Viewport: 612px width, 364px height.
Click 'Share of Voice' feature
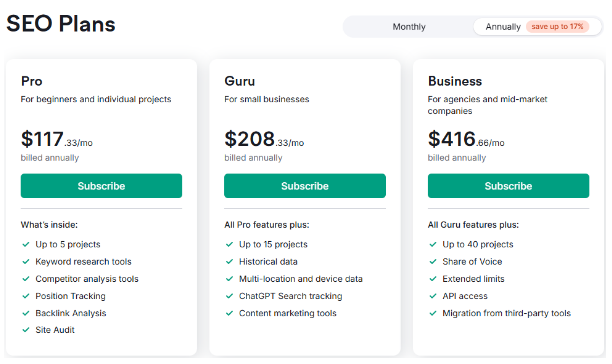(472, 261)
